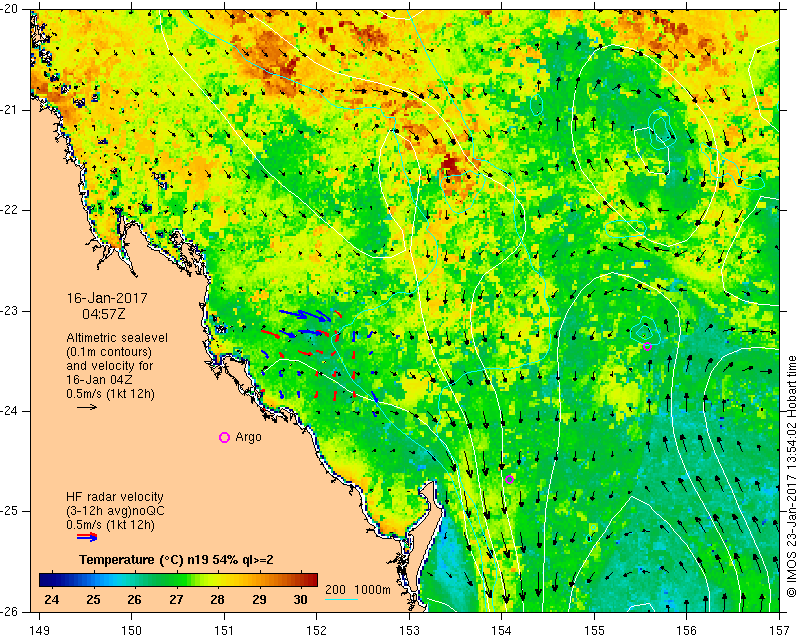Click longitude axis label '155'

pyautogui.click(x=594, y=631)
